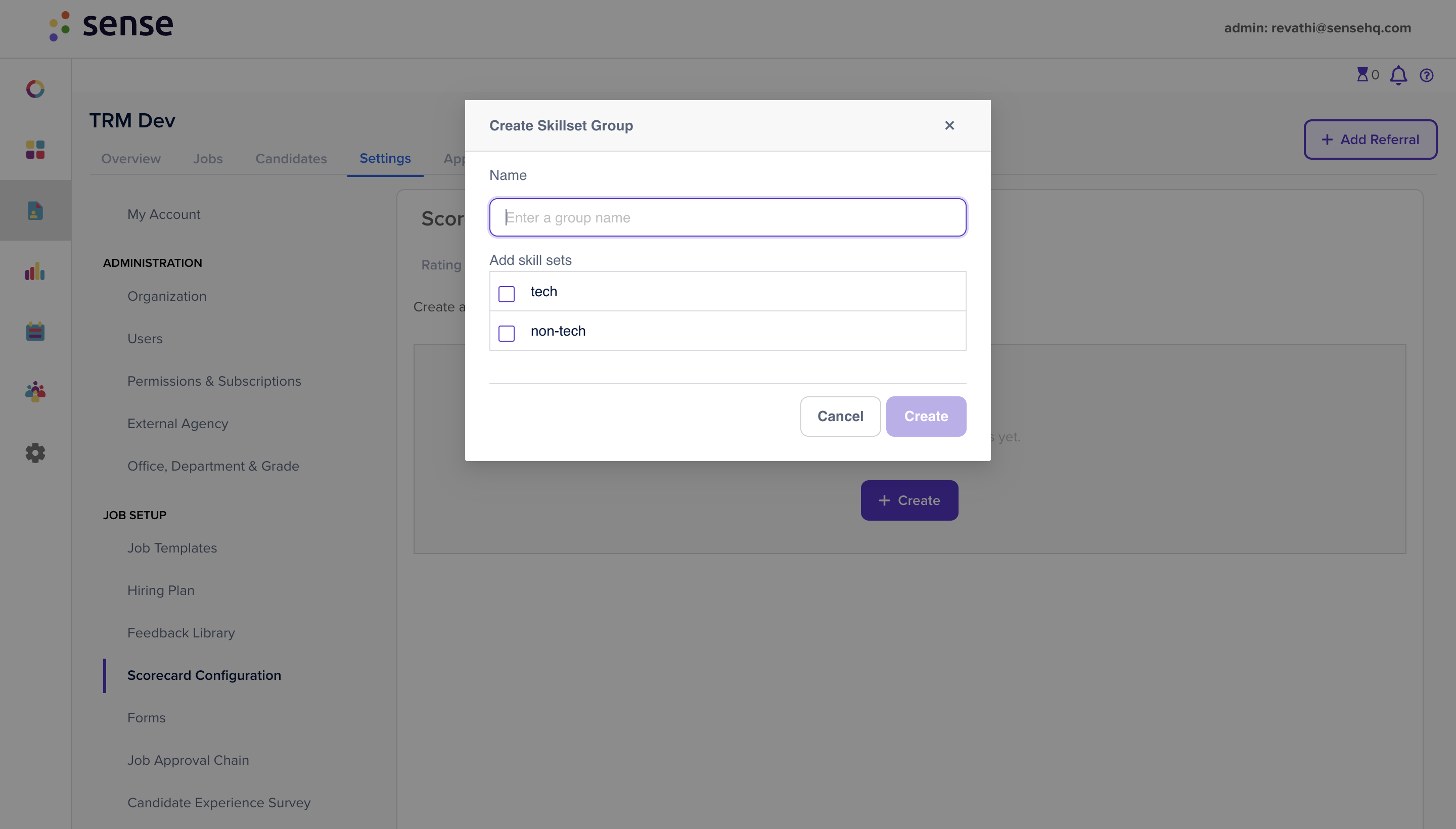Click the 'tech' skill set label
The width and height of the screenshot is (1456, 829).
point(544,292)
